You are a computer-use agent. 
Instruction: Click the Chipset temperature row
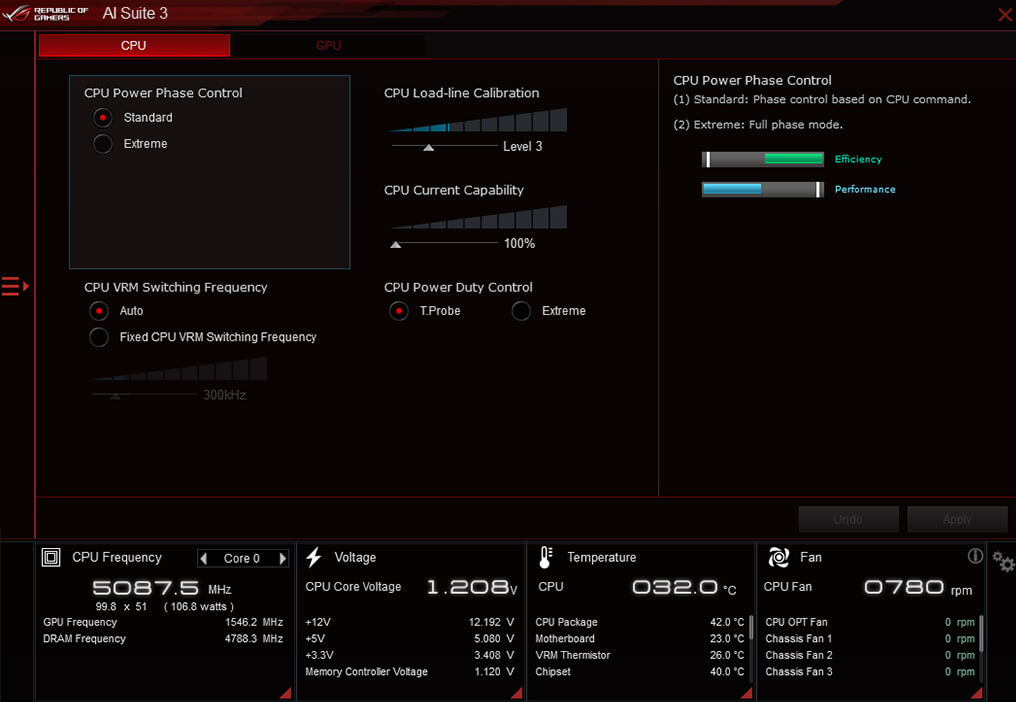point(640,672)
